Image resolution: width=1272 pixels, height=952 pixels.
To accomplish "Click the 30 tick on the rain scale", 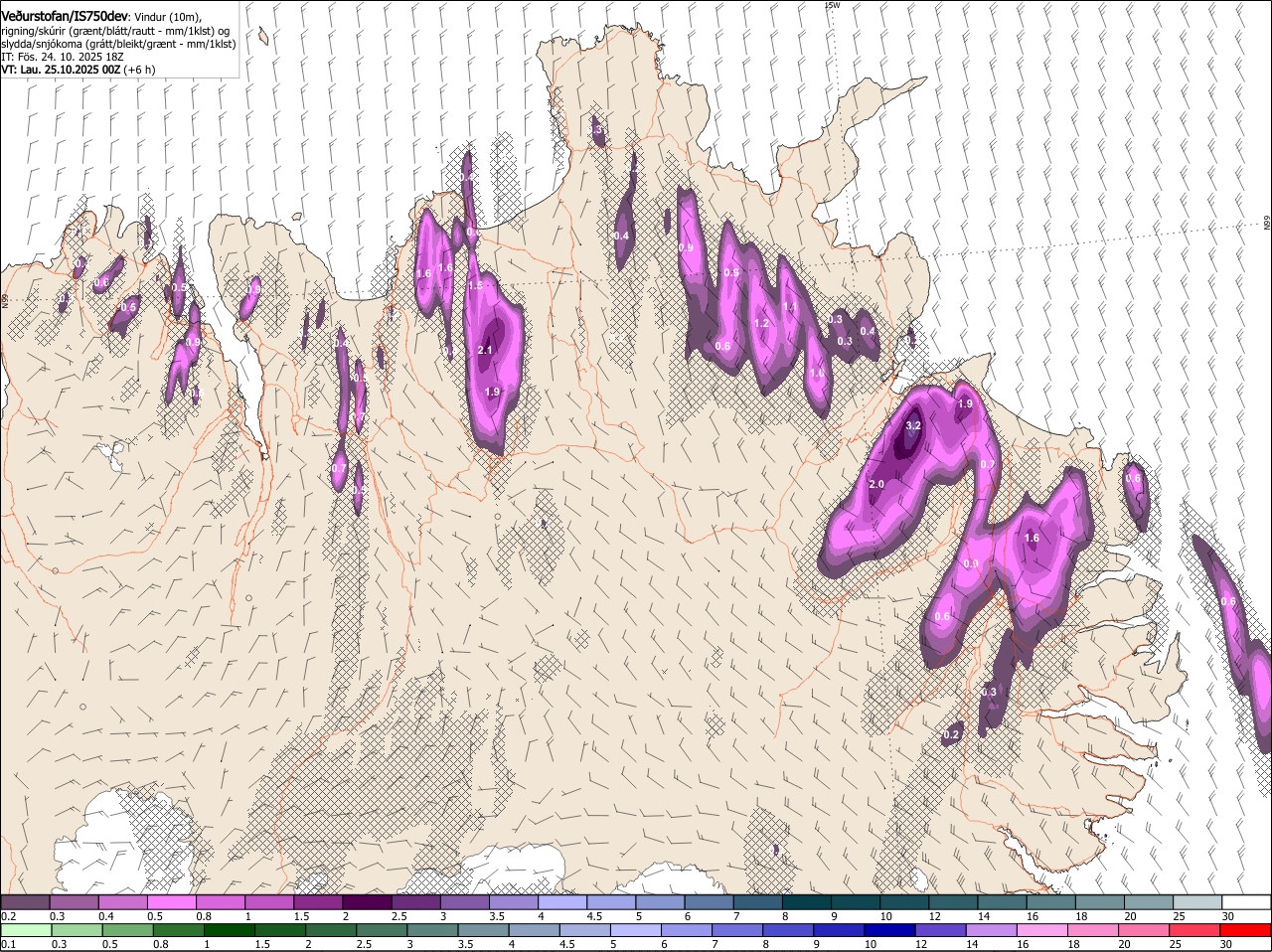I will point(1225,944).
